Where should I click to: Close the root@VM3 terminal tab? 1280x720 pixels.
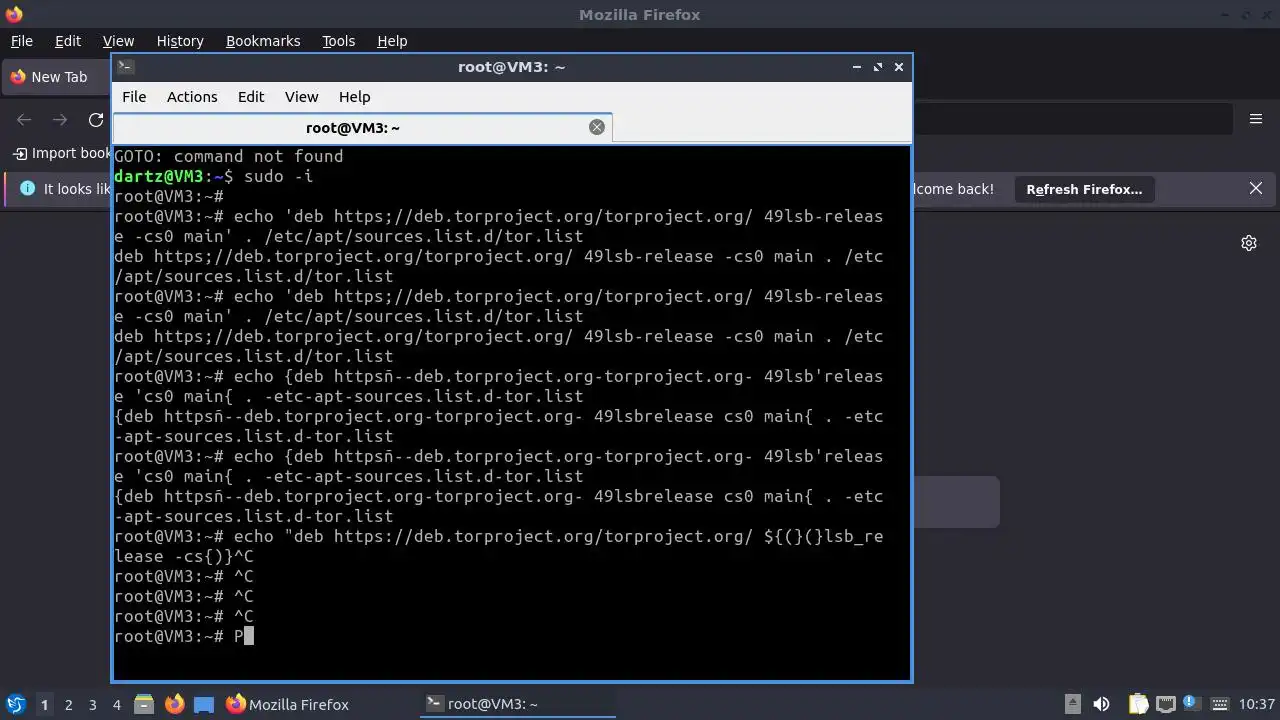[597, 127]
